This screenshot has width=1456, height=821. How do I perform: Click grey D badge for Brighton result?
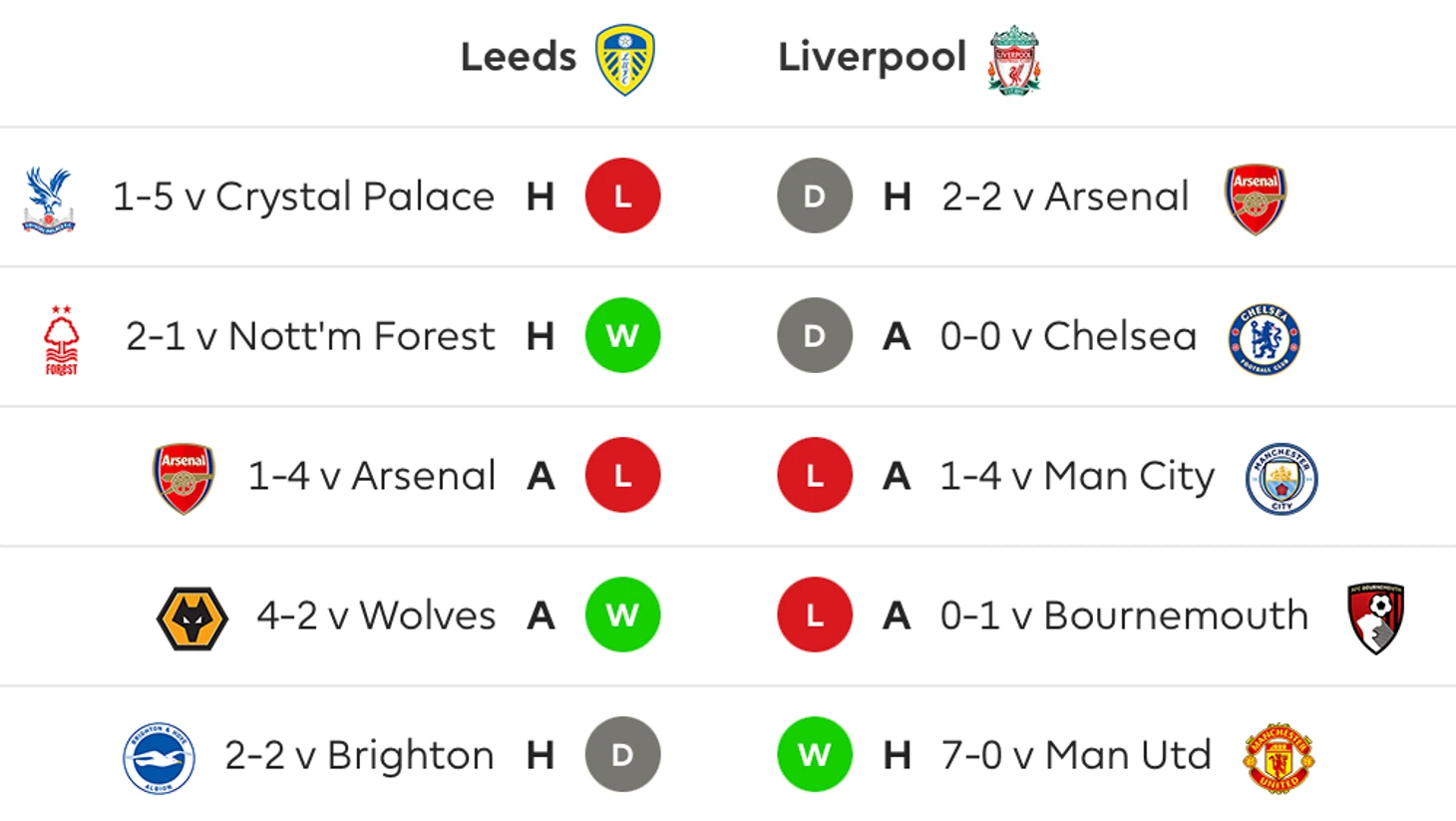[622, 754]
